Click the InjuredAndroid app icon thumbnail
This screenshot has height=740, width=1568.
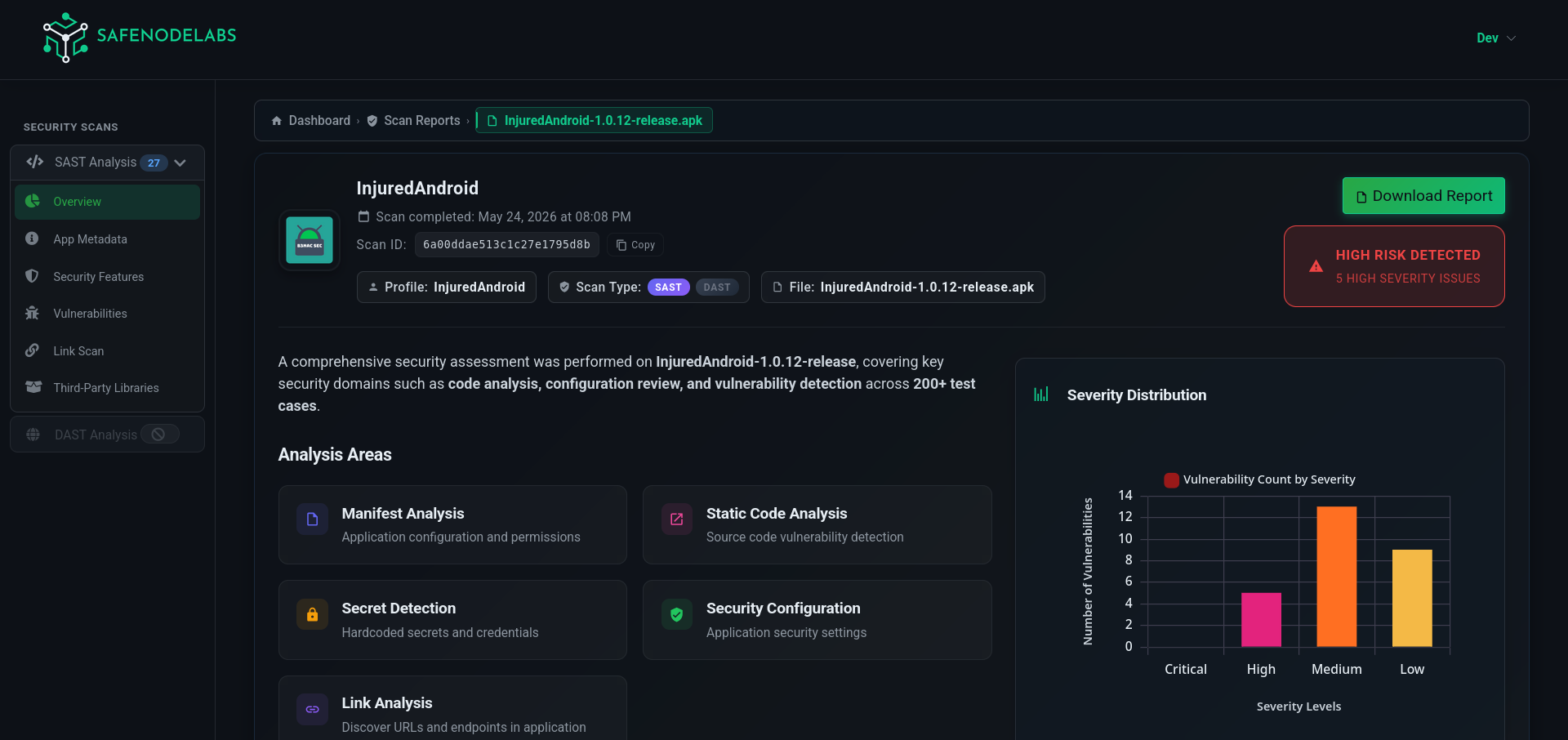tap(310, 240)
